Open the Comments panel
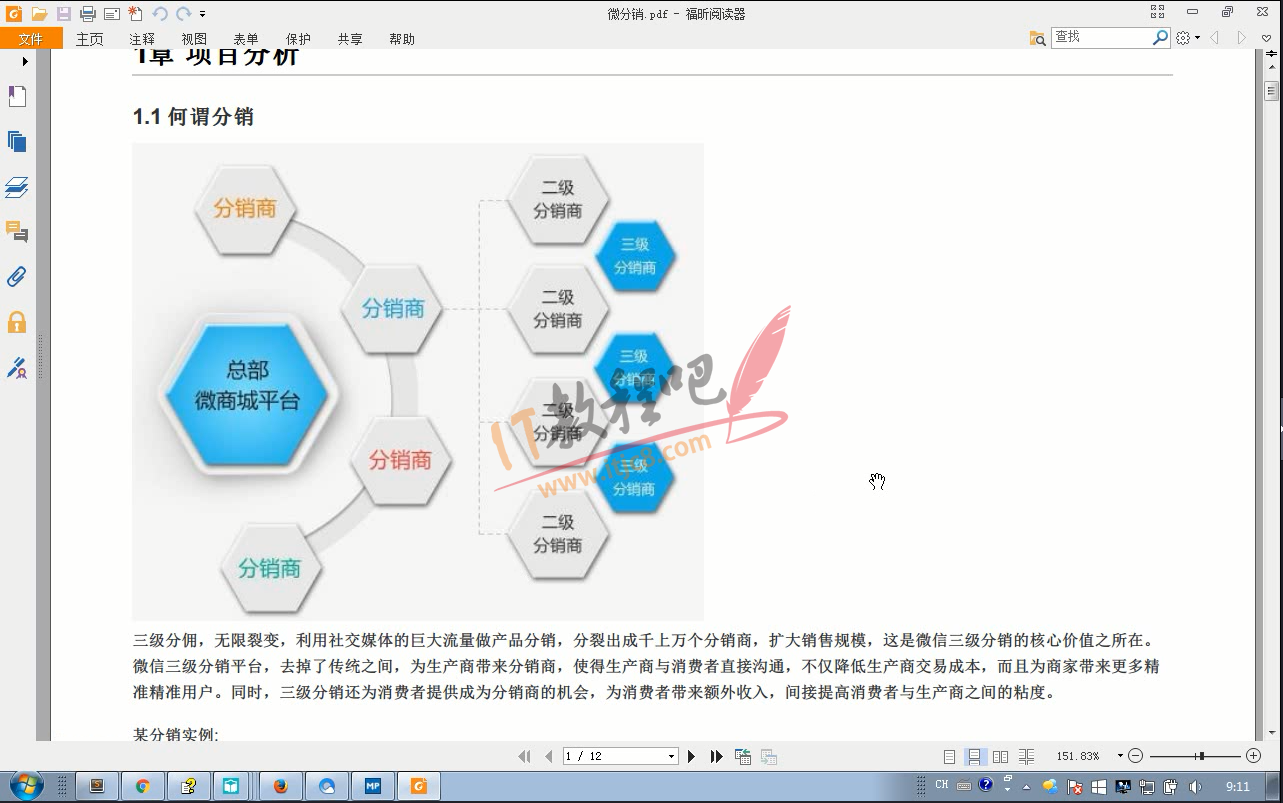This screenshot has width=1283, height=803. click(17, 232)
